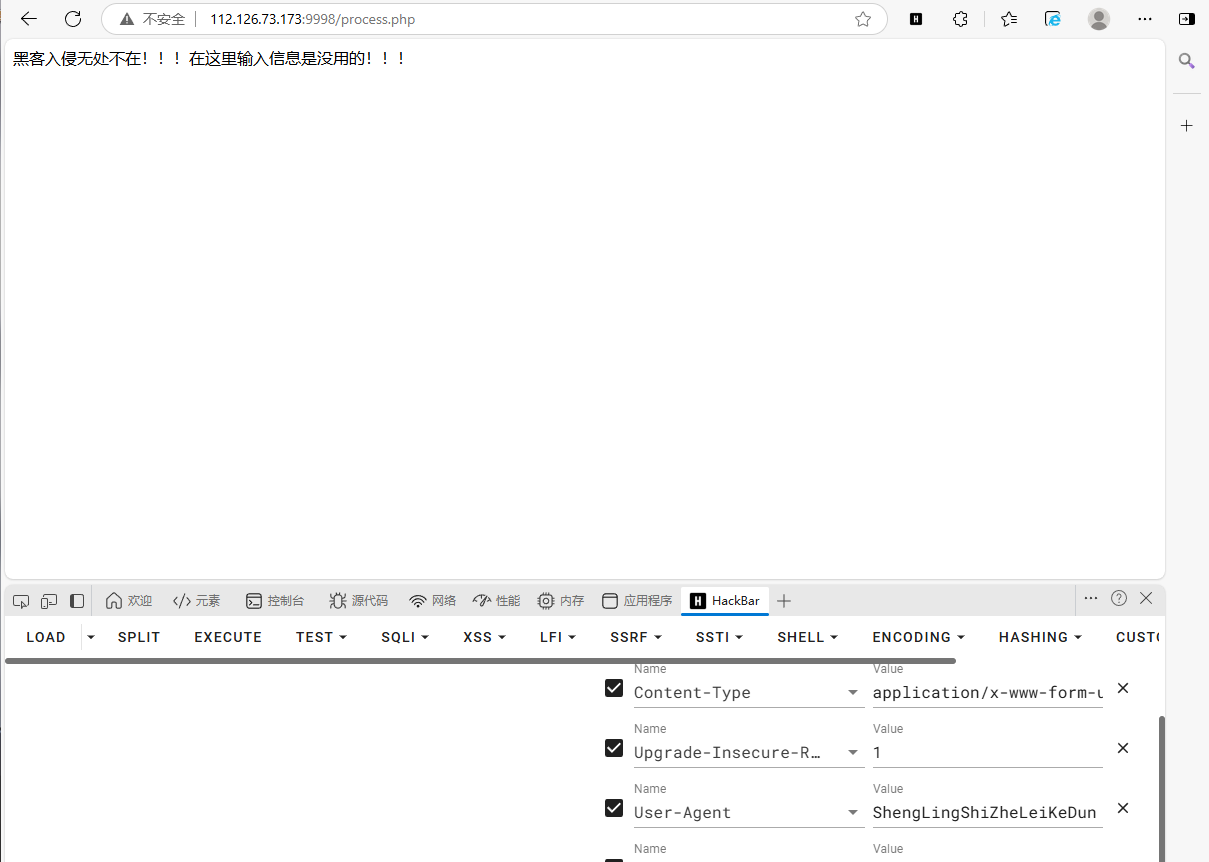Switch to the 性能 DevTools tab

click(x=497, y=601)
